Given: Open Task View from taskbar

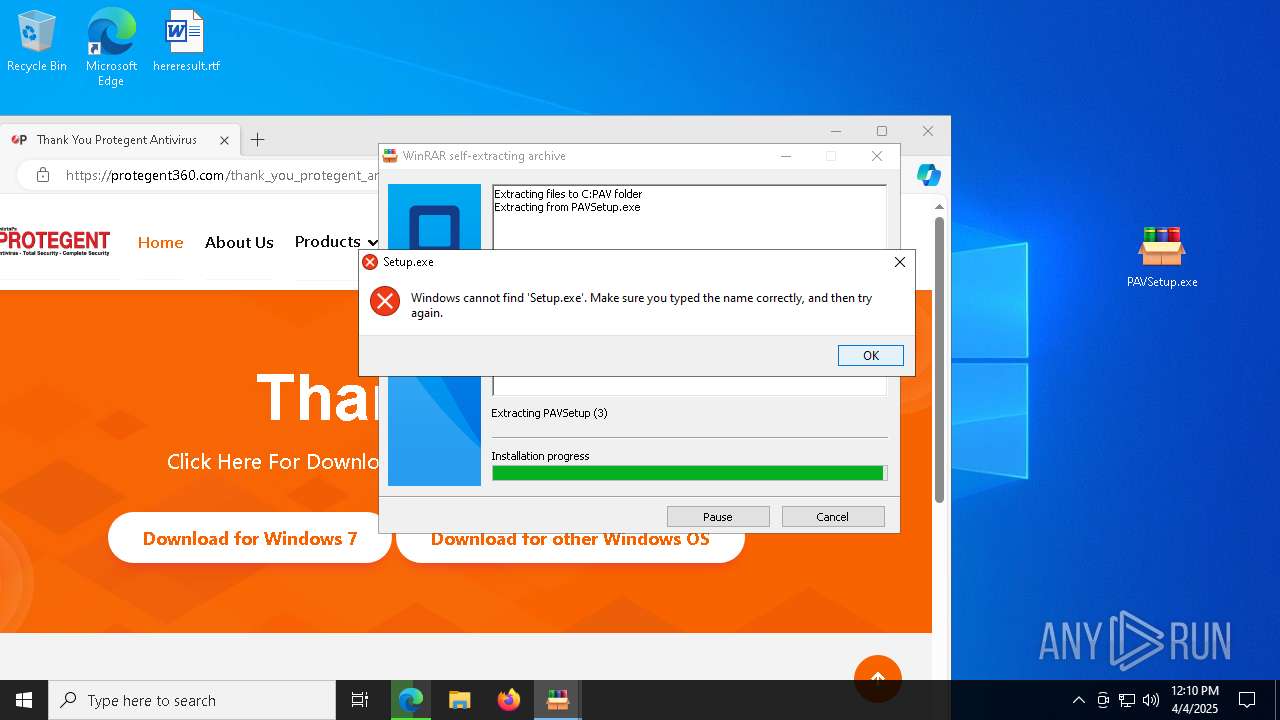Looking at the screenshot, I should [360, 700].
